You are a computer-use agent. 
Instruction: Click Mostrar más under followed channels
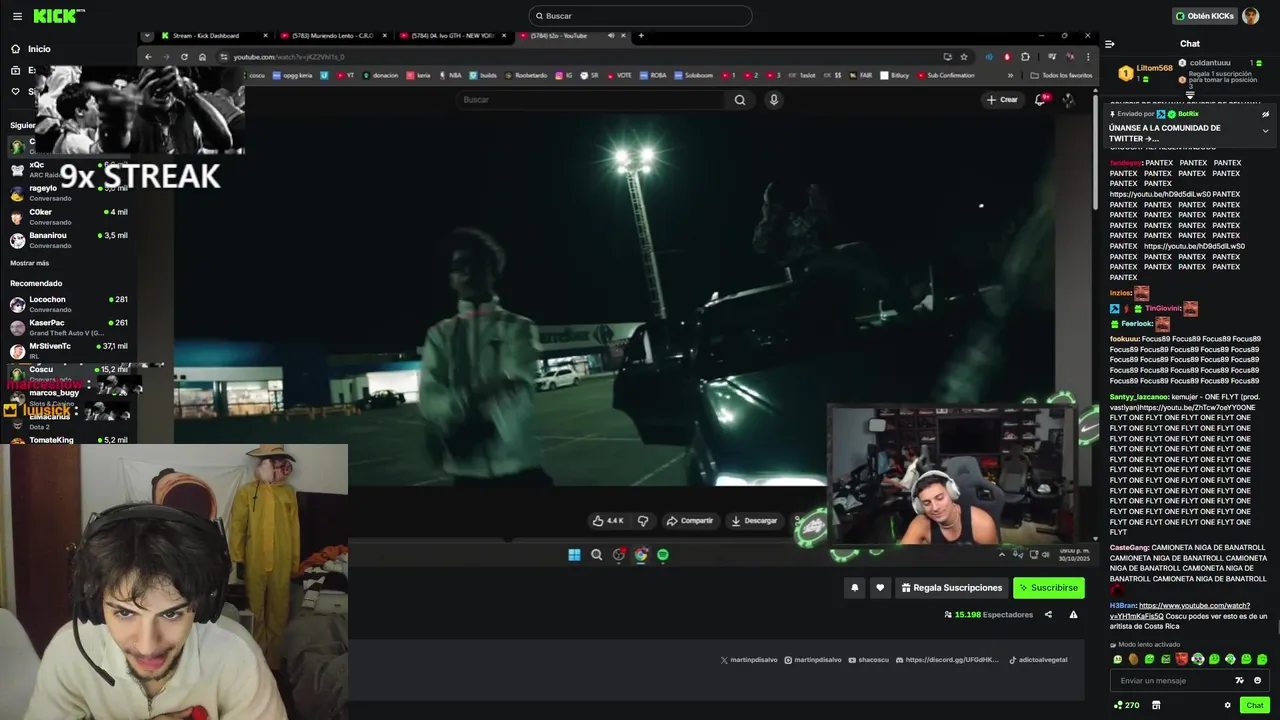pos(30,263)
